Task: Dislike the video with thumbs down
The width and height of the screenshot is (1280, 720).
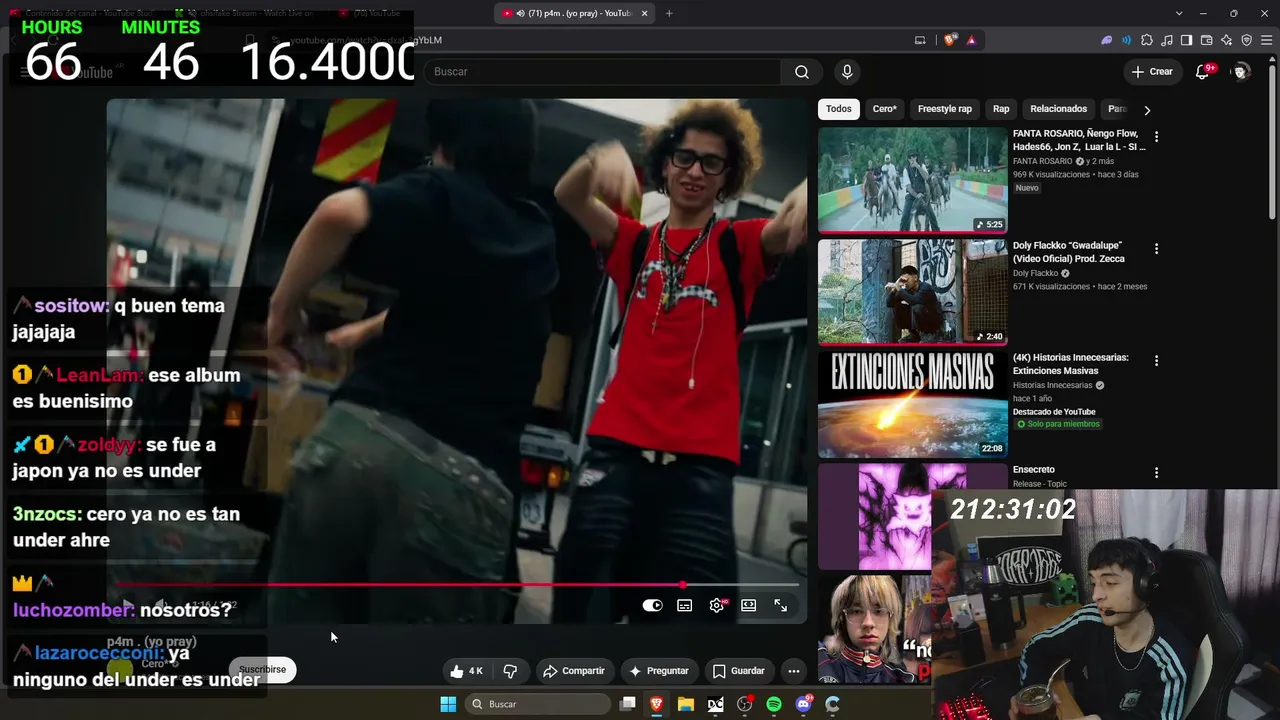Action: (x=510, y=671)
